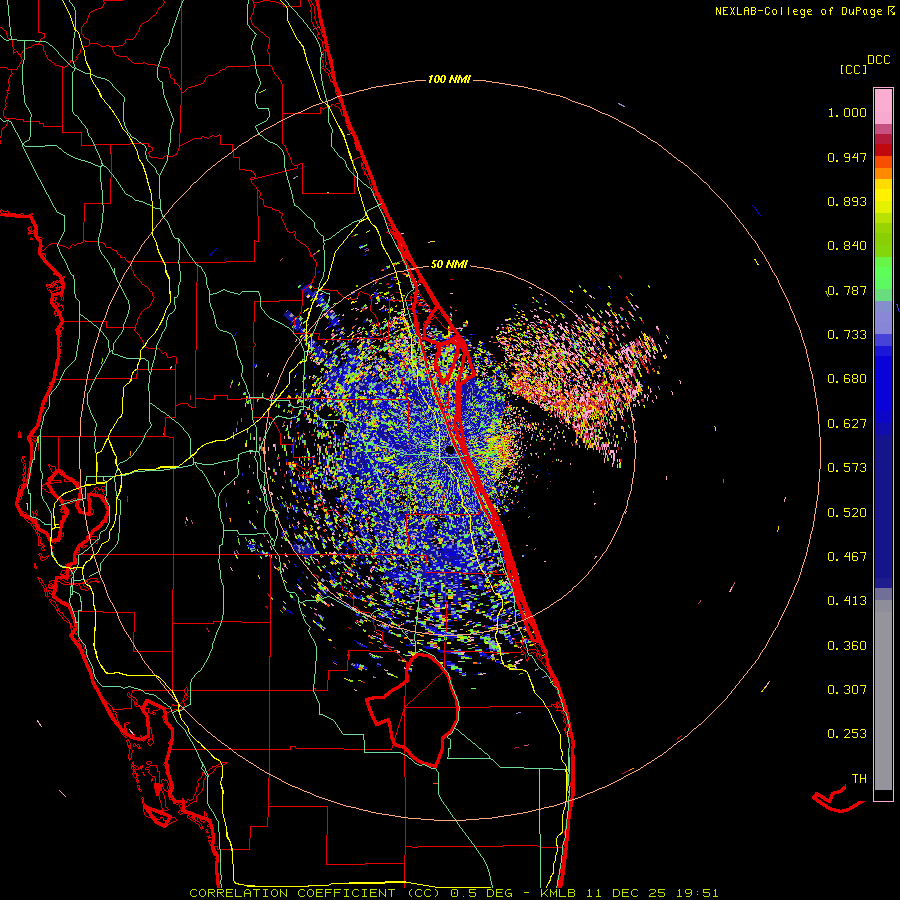Screen dimensions: 900x900
Task: Click the 0.733 legend value
Action: pyautogui.click(x=847, y=335)
